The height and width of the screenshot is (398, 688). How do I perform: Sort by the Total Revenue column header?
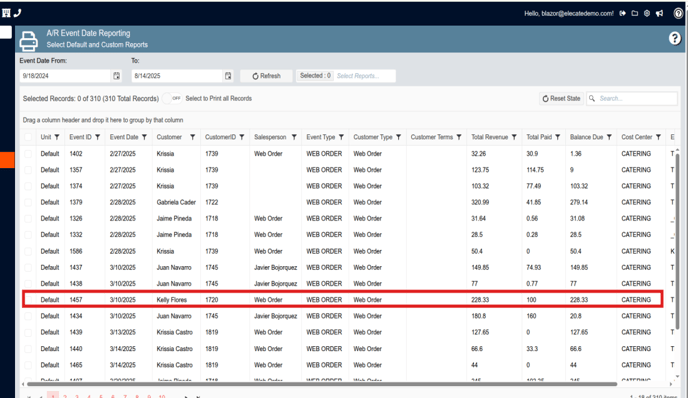point(489,137)
